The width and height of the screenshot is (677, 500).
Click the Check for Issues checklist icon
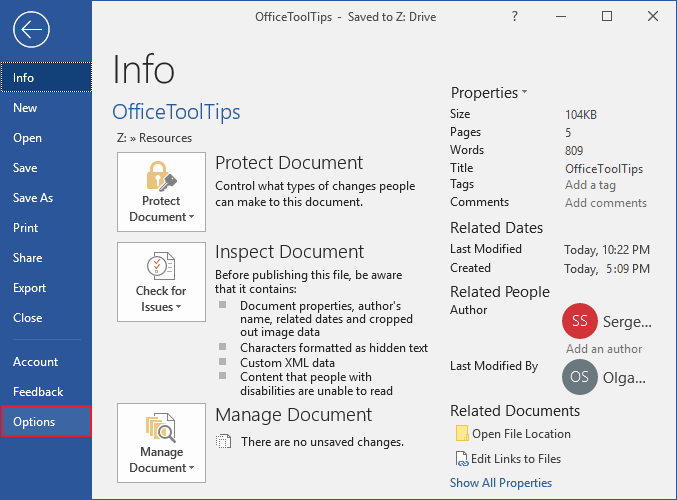point(161,266)
